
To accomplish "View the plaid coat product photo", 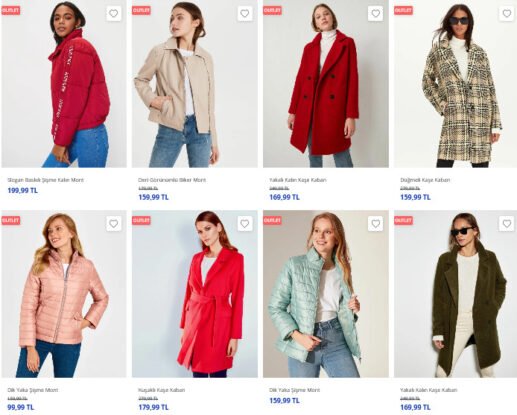I will 455,84.
